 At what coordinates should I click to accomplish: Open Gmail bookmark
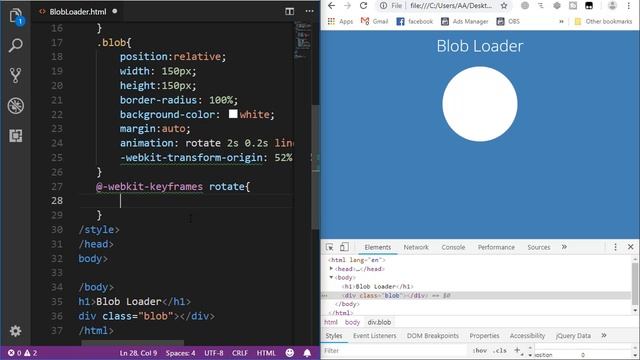pyautogui.click(x=374, y=21)
